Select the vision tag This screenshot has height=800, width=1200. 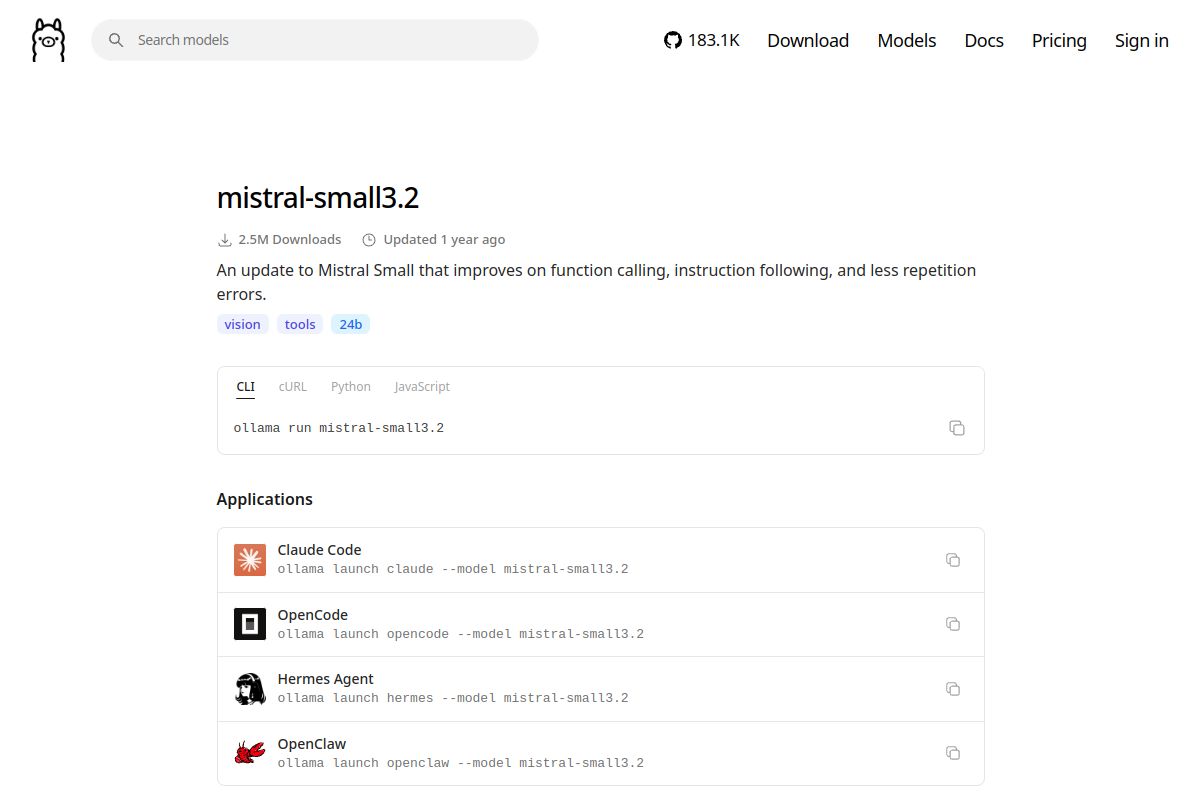(x=243, y=324)
